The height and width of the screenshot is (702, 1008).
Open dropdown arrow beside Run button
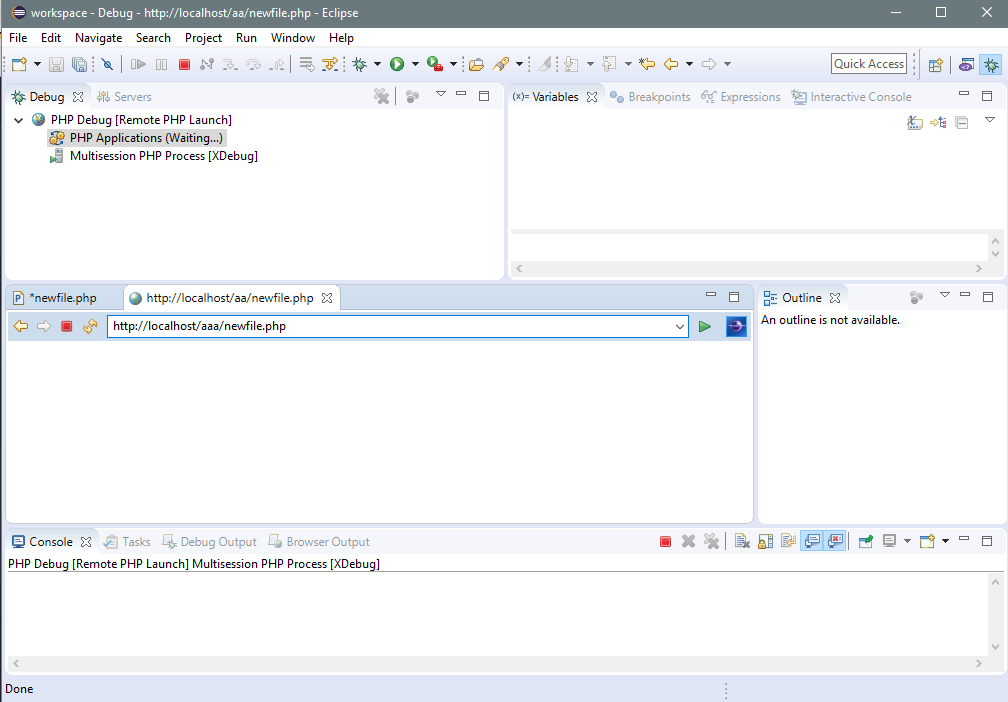(x=415, y=64)
